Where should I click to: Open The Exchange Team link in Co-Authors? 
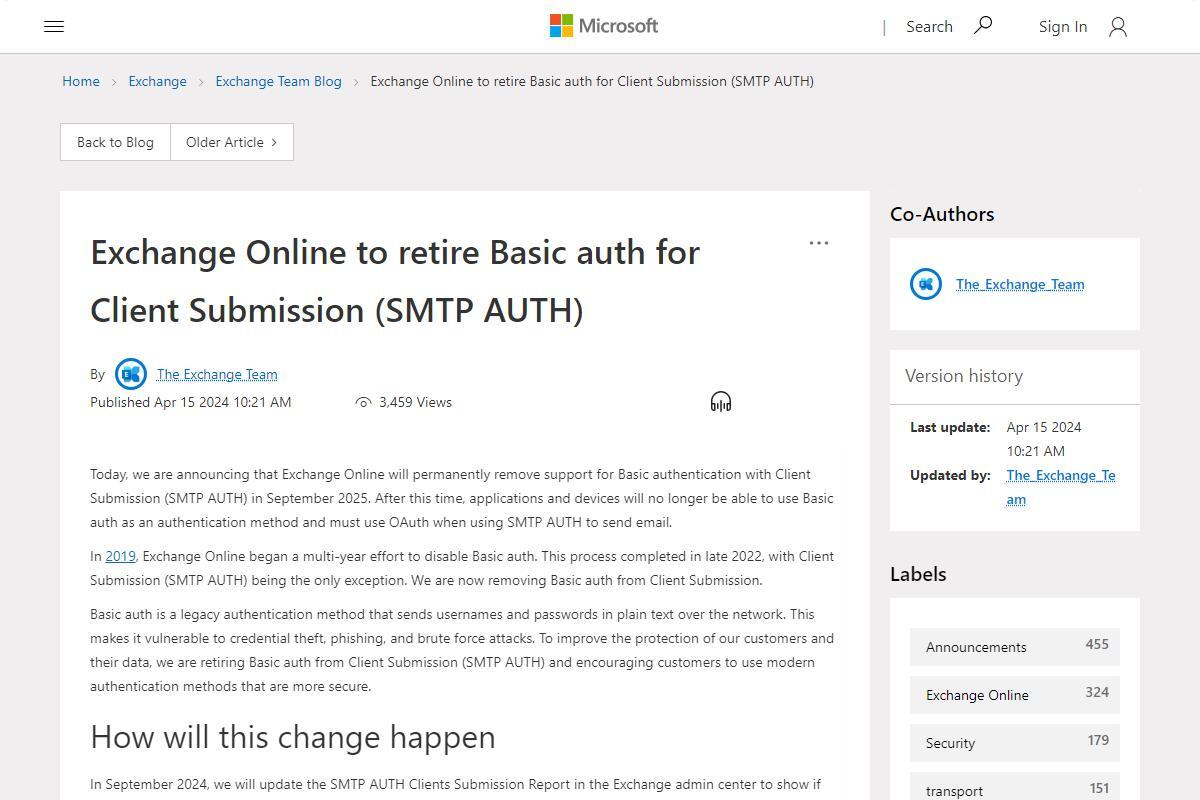(1020, 284)
